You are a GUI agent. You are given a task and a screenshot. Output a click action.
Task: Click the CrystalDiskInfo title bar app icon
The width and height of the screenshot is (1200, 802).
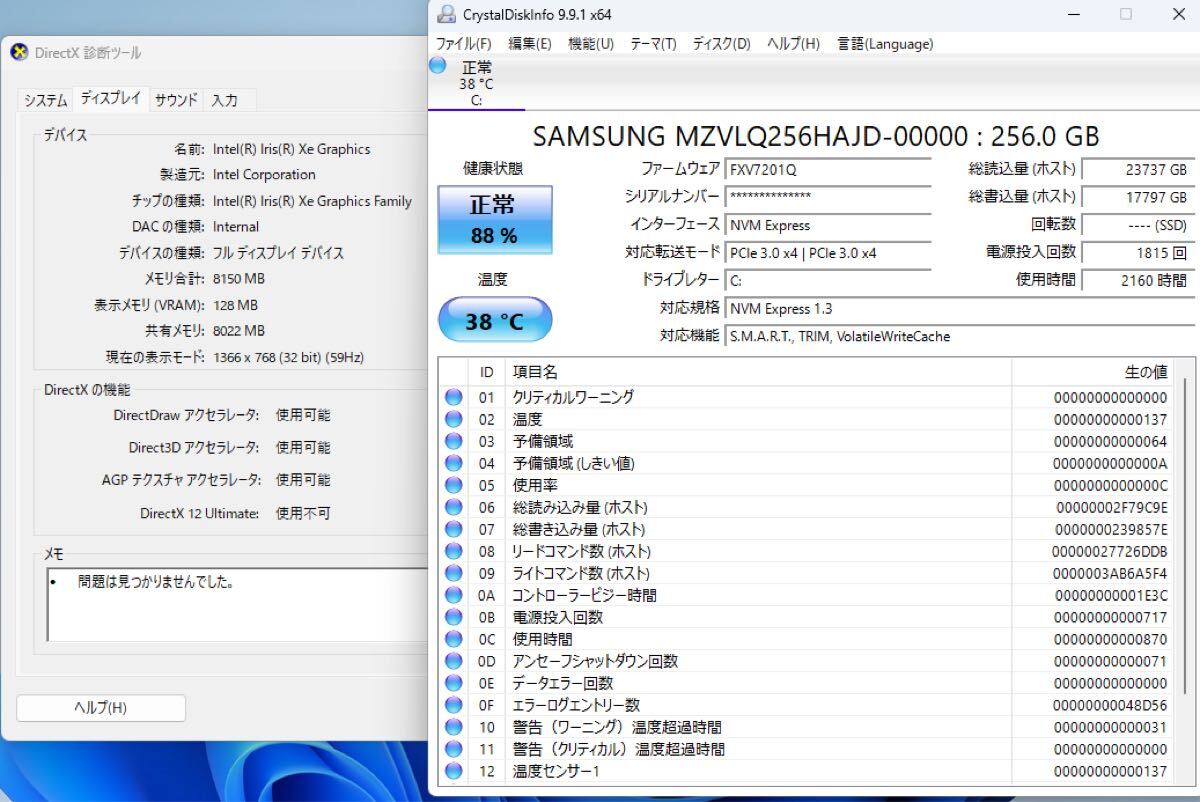446,14
